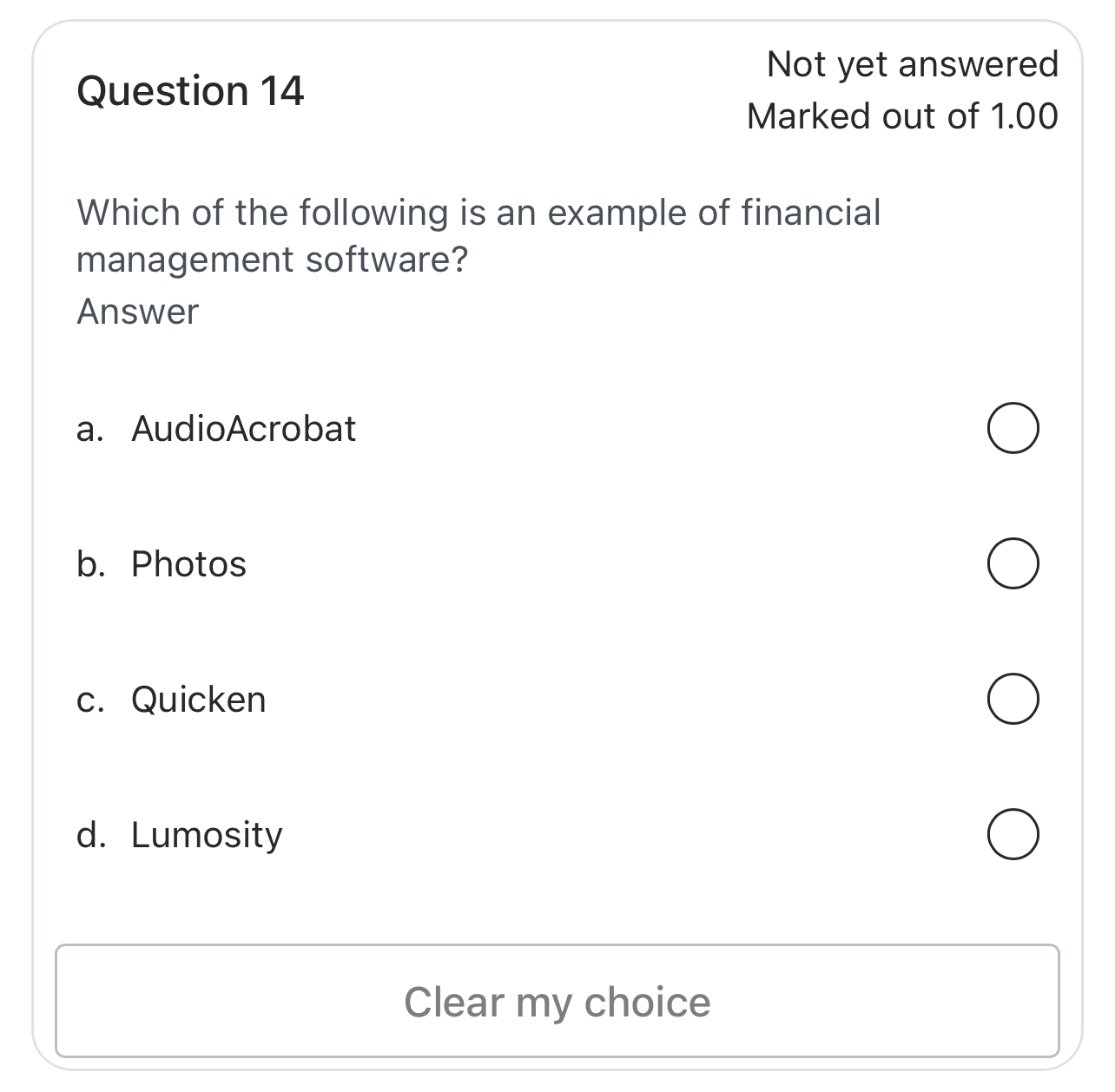Click the option letter d

90,834
